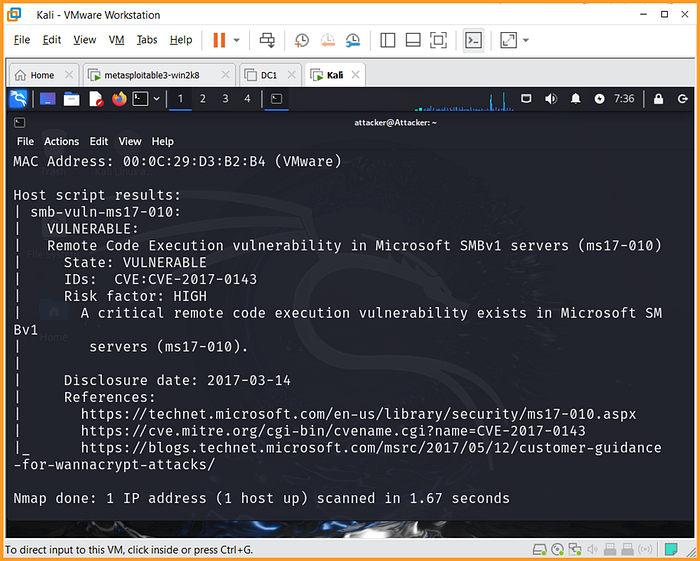Open the terminal Help menu
Image resolution: width=700 pixels, height=561 pixels.
162,141
